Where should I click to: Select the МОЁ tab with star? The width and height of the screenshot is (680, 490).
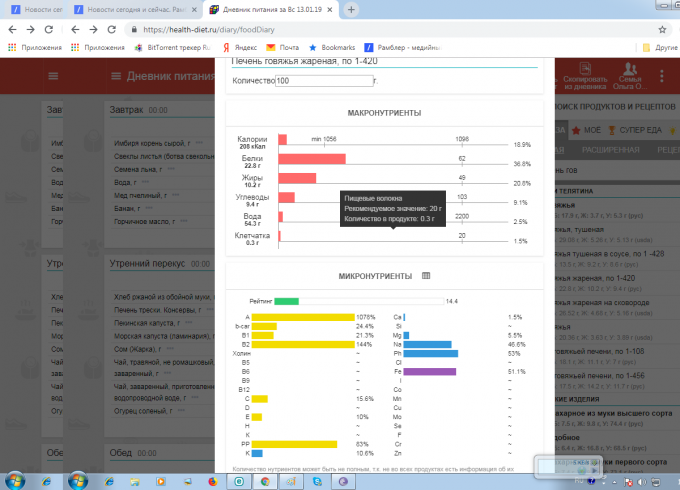[x=587, y=129]
